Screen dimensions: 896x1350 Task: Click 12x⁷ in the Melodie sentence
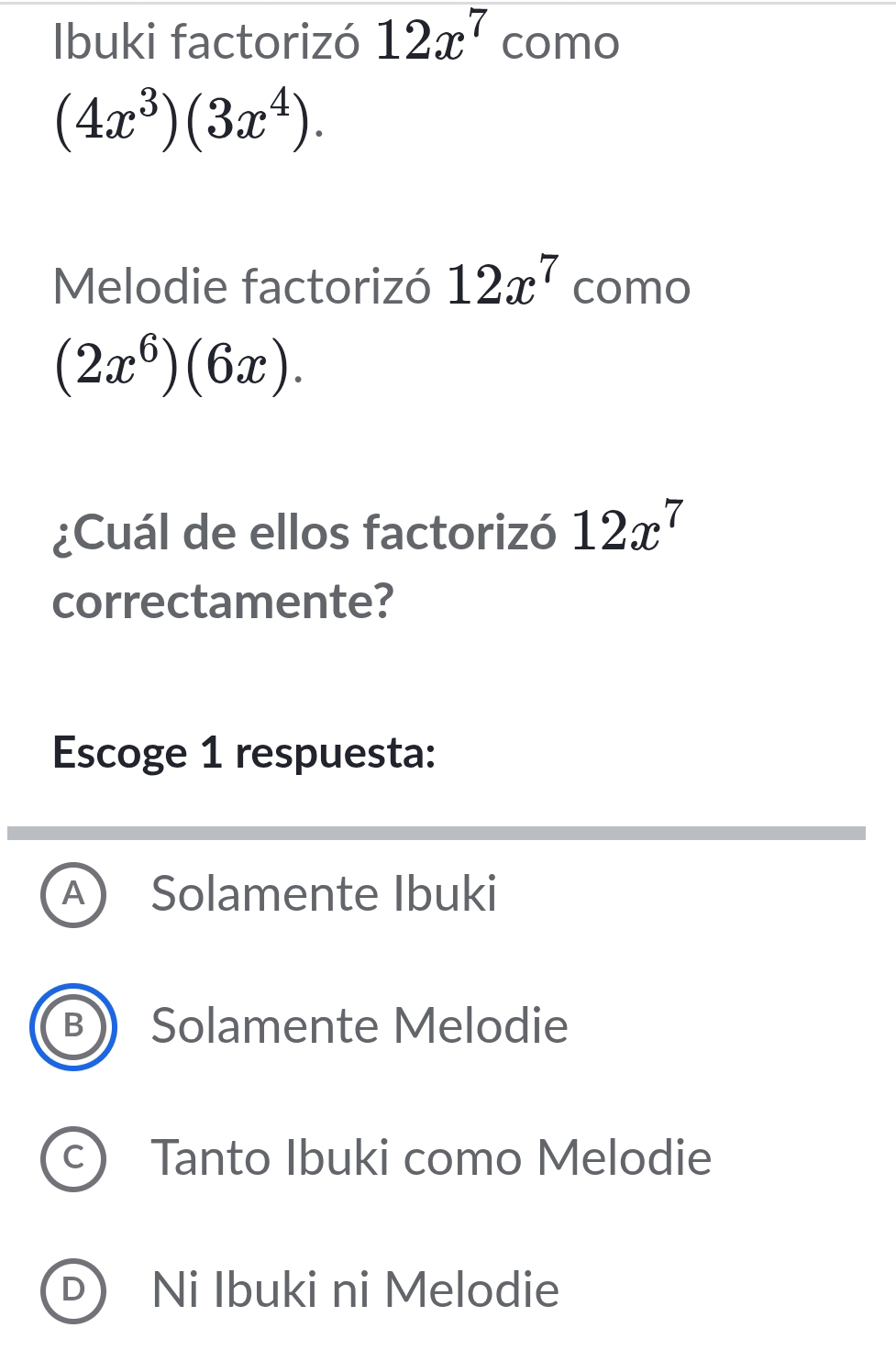503,282
